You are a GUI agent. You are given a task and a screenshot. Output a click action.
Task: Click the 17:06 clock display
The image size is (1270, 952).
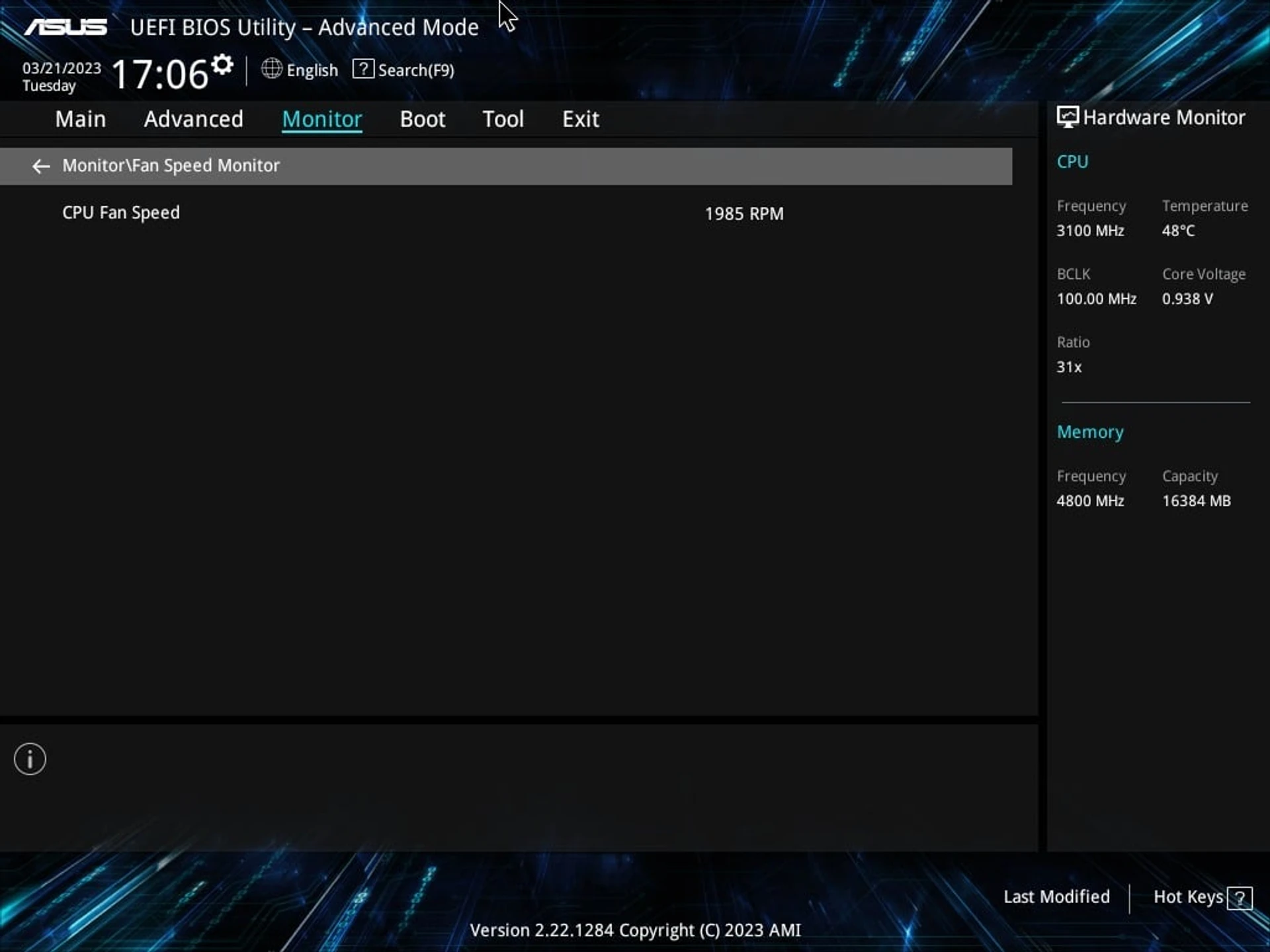(160, 74)
